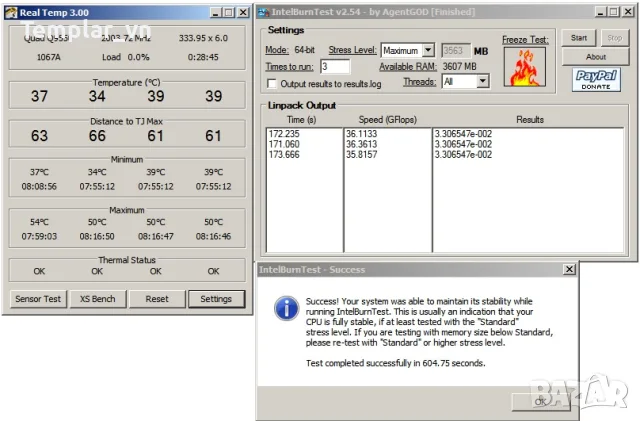
Task: Click the second core temperature 34
Action: [x=97, y=96]
